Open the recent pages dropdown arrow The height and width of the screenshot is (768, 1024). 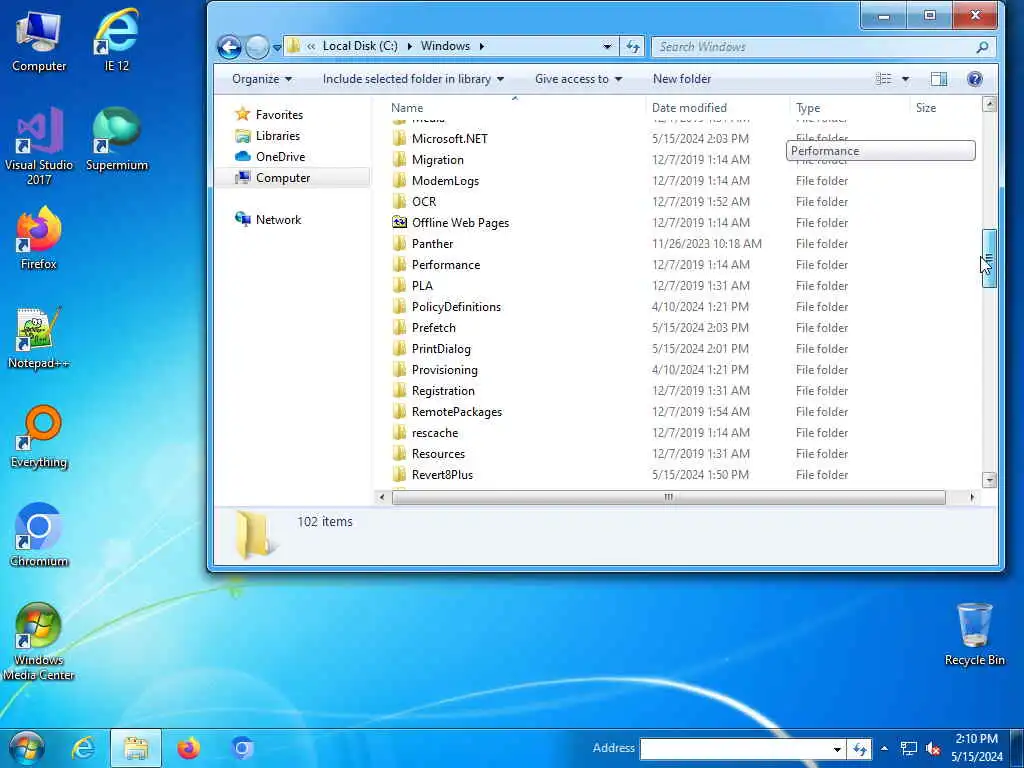277,47
